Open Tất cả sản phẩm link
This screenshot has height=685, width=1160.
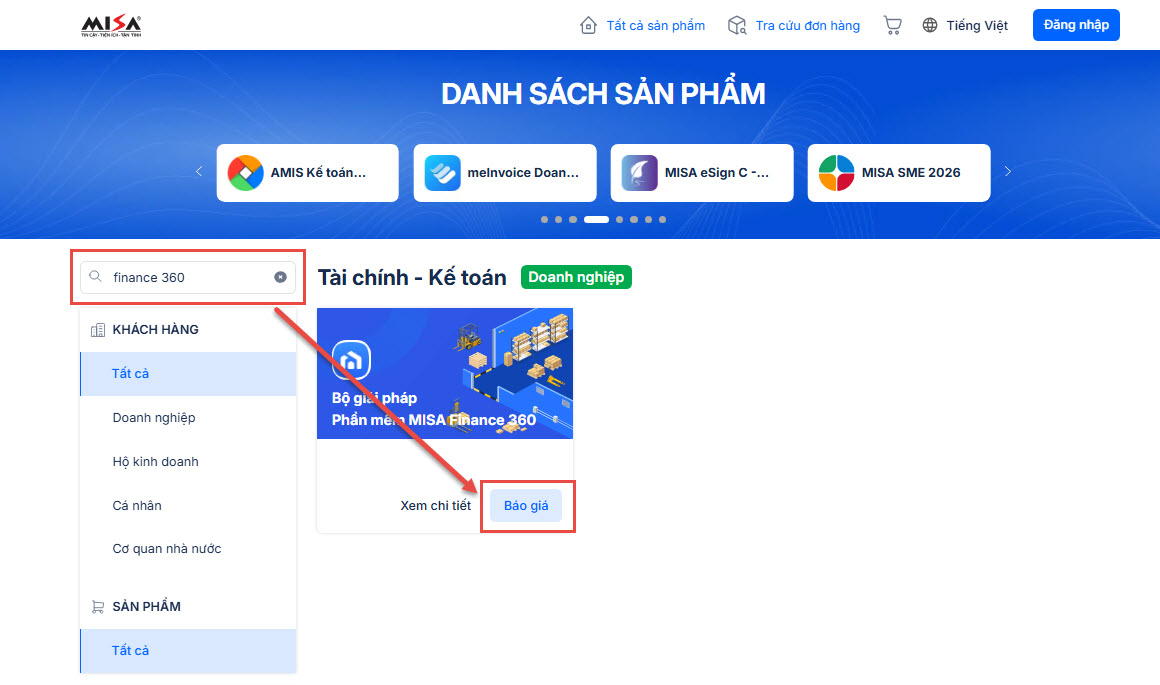pyautogui.click(x=655, y=26)
